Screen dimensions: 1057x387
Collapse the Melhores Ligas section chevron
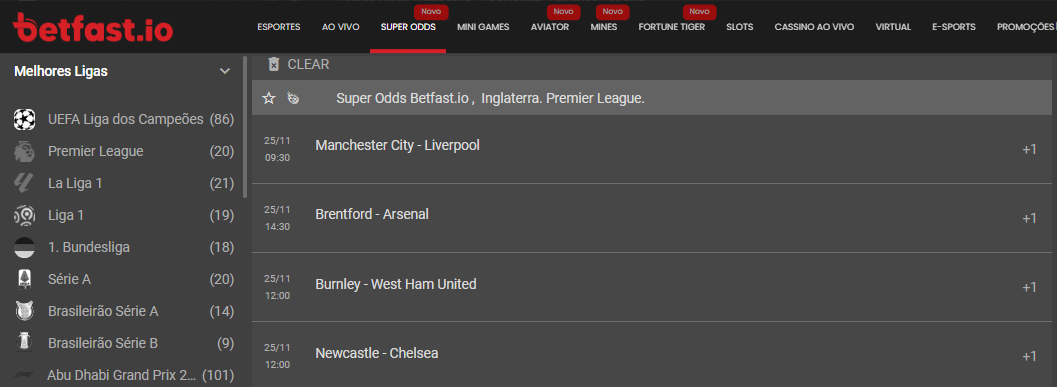[225, 71]
